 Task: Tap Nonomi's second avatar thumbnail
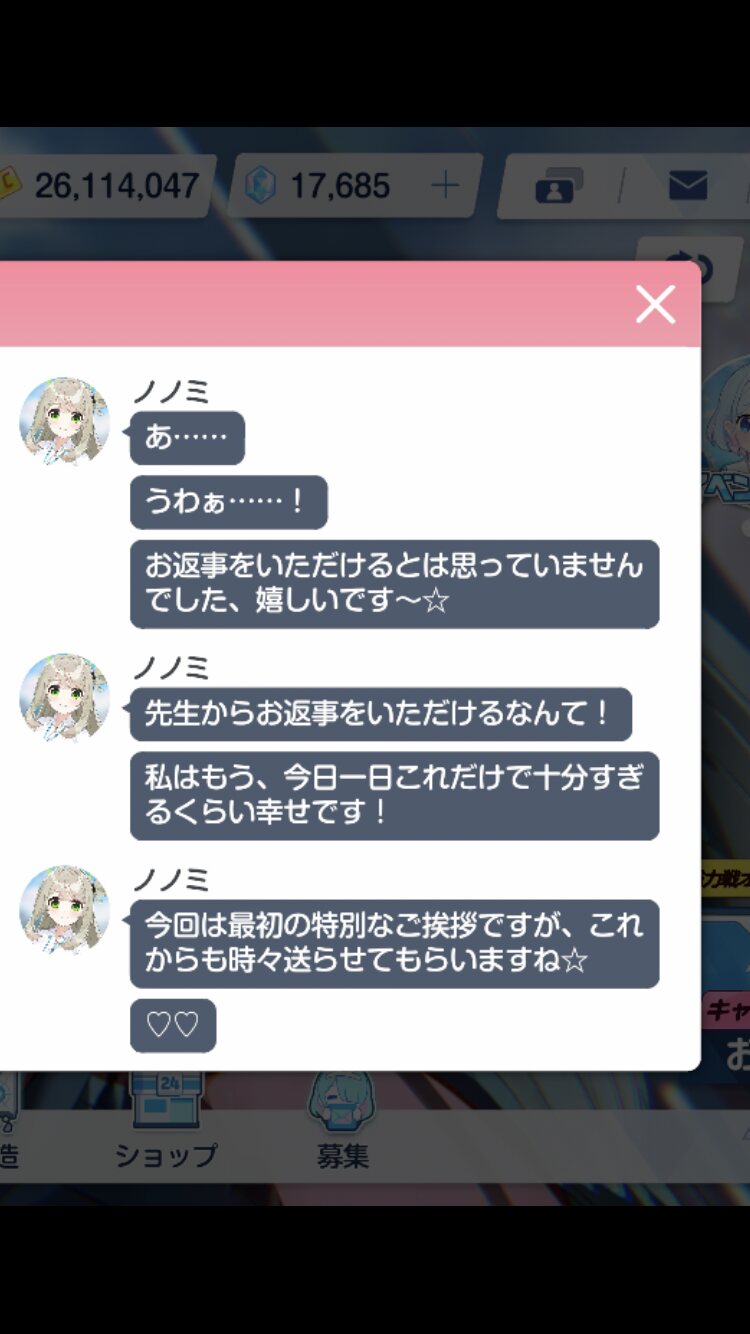pyautogui.click(x=65, y=698)
